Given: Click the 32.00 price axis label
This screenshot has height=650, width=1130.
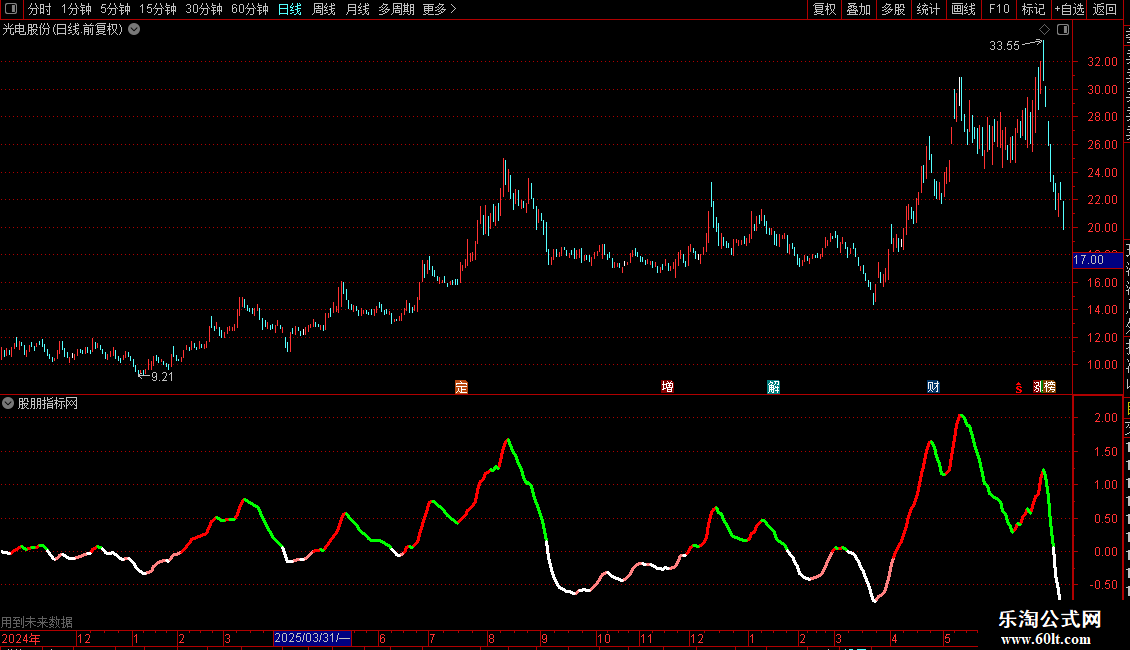Looking at the screenshot, I should (x=1102, y=62).
